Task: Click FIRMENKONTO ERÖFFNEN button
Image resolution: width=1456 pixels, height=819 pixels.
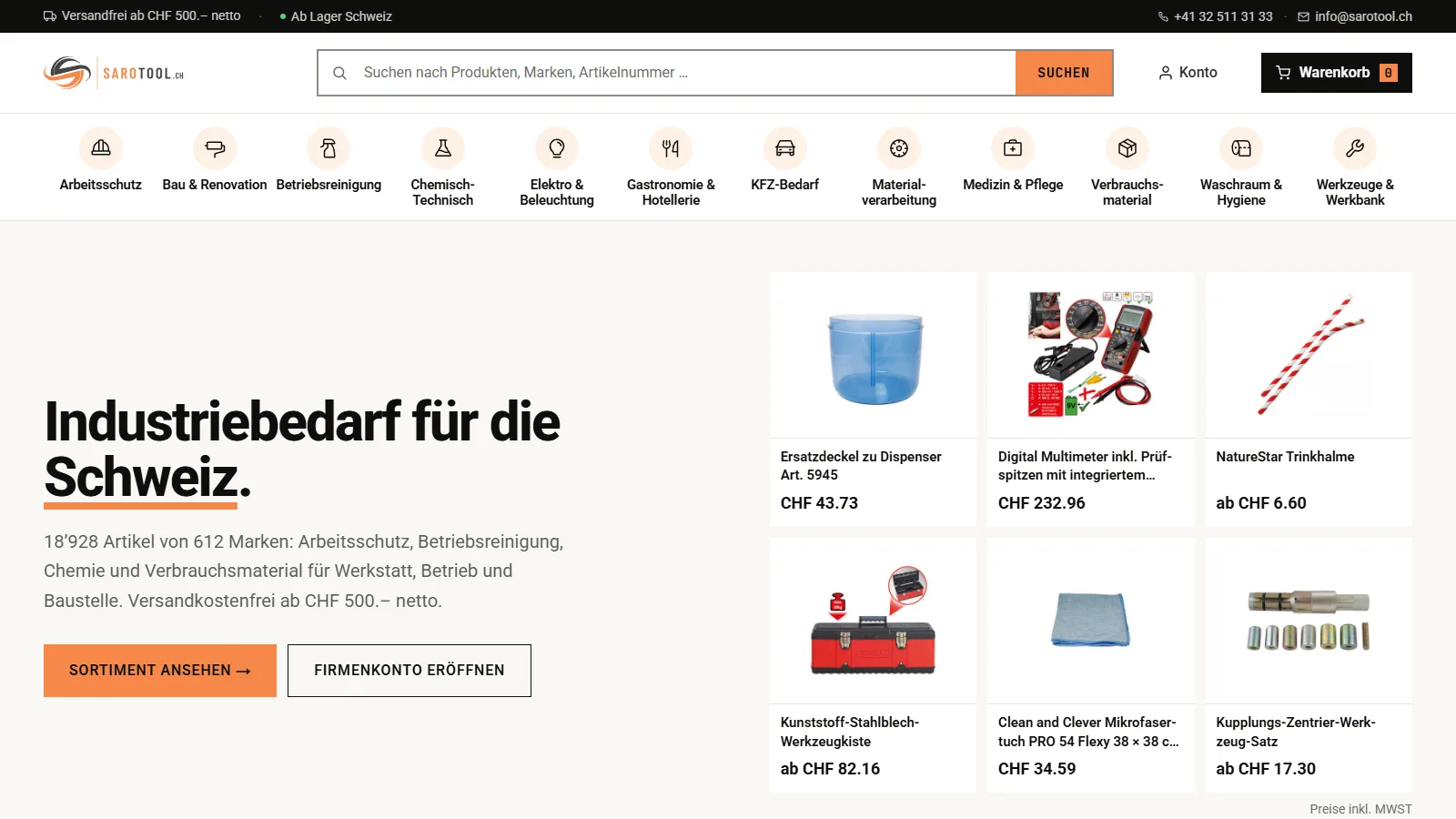Action: pyautogui.click(x=409, y=671)
